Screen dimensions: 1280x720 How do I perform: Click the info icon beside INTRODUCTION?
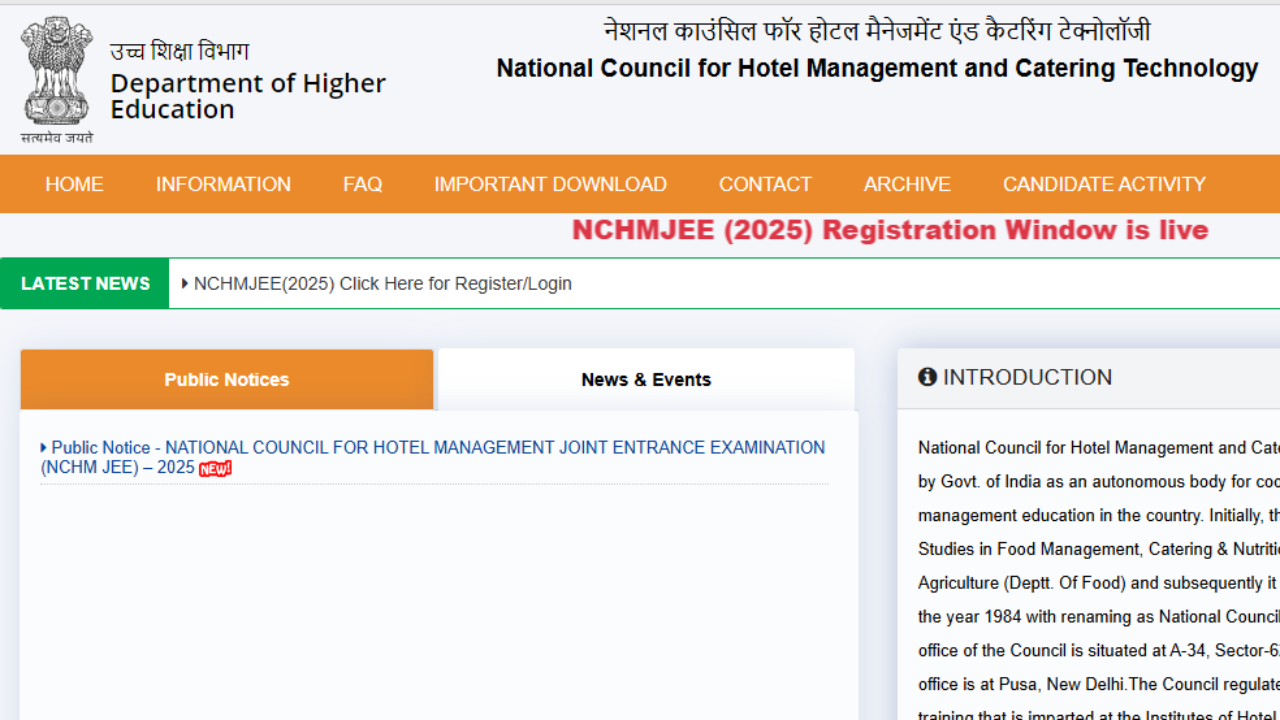tap(927, 377)
